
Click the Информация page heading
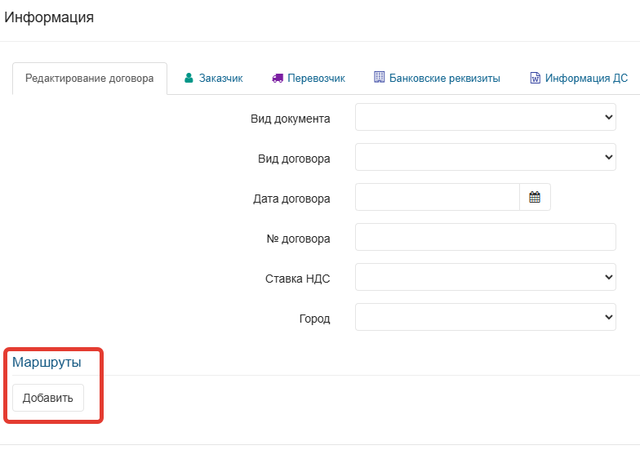[x=49, y=17]
